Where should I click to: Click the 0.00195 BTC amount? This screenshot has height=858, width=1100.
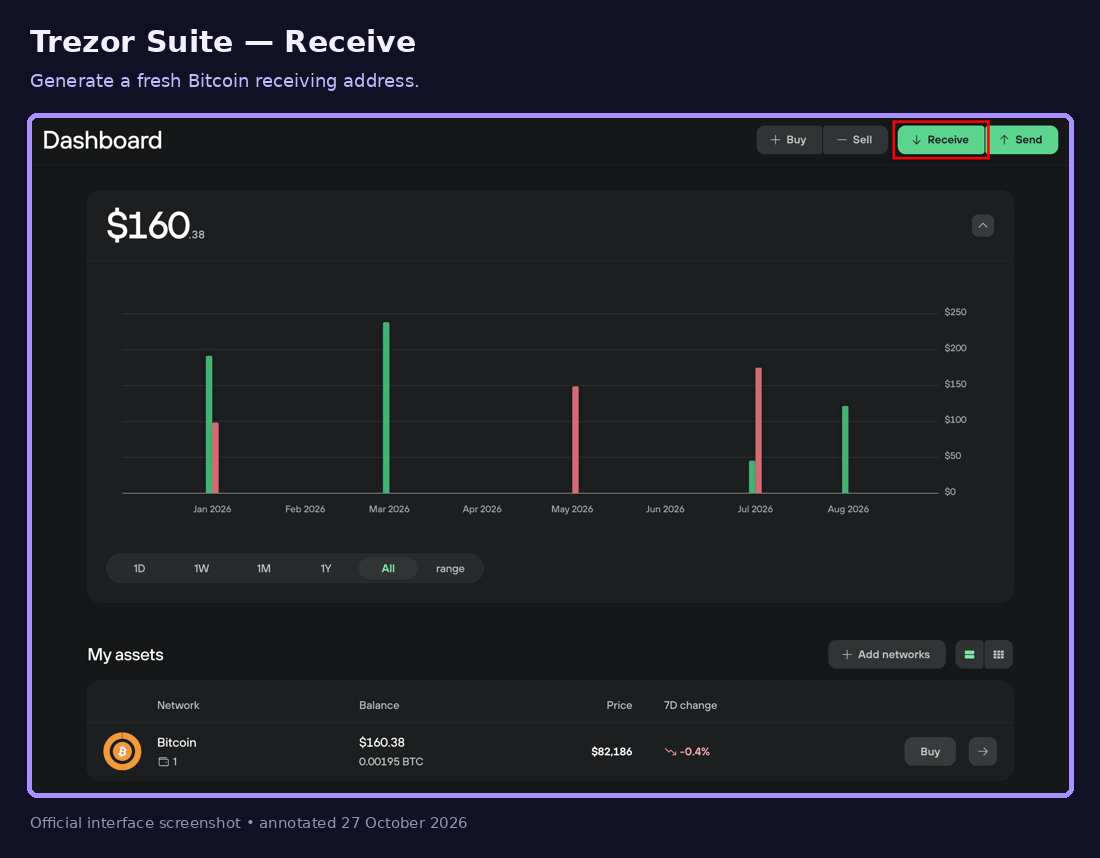391,762
